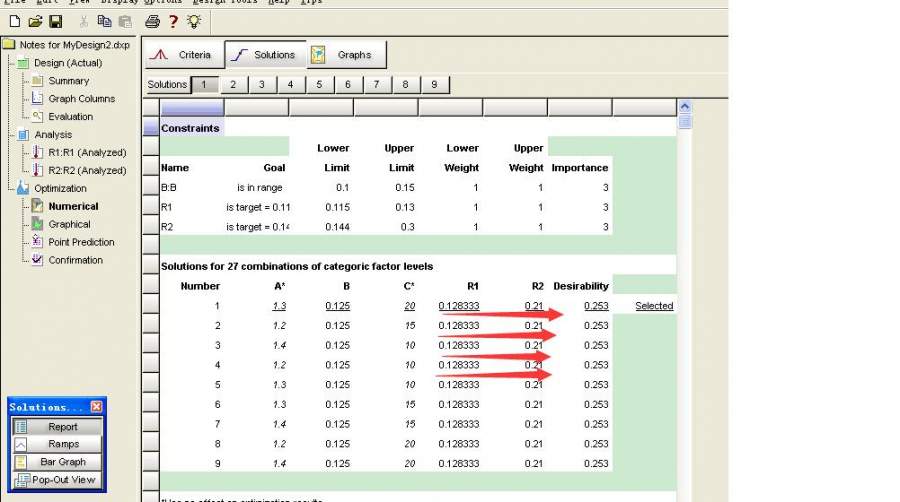Click the table's scroll up arrow
Viewport: 900px width, 502px height.
tap(684, 106)
